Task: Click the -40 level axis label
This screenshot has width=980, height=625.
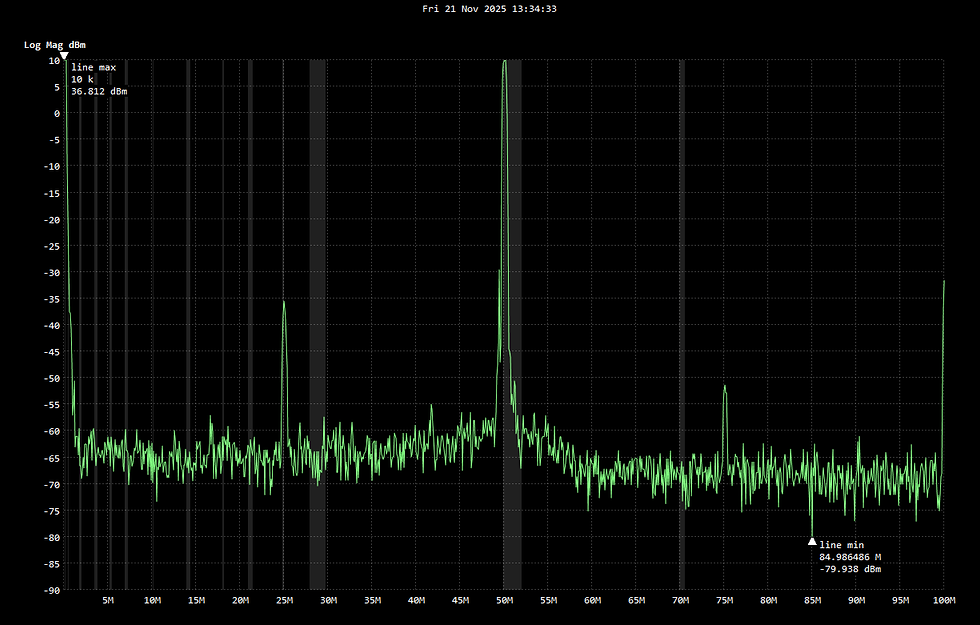Action: (x=52, y=326)
